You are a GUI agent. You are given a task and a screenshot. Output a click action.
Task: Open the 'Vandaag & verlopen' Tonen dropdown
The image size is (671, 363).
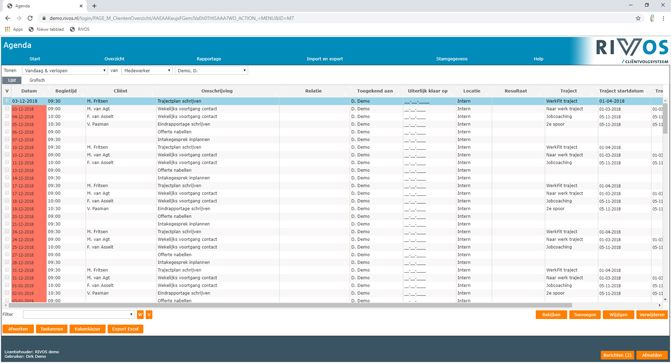click(x=65, y=70)
